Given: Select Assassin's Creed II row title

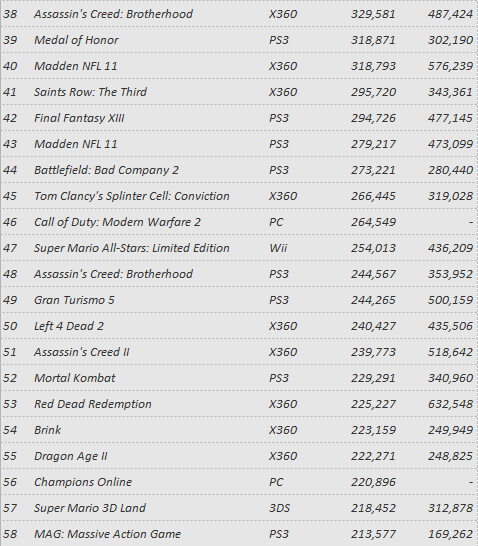Looking at the screenshot, I should tap(81, 352).
